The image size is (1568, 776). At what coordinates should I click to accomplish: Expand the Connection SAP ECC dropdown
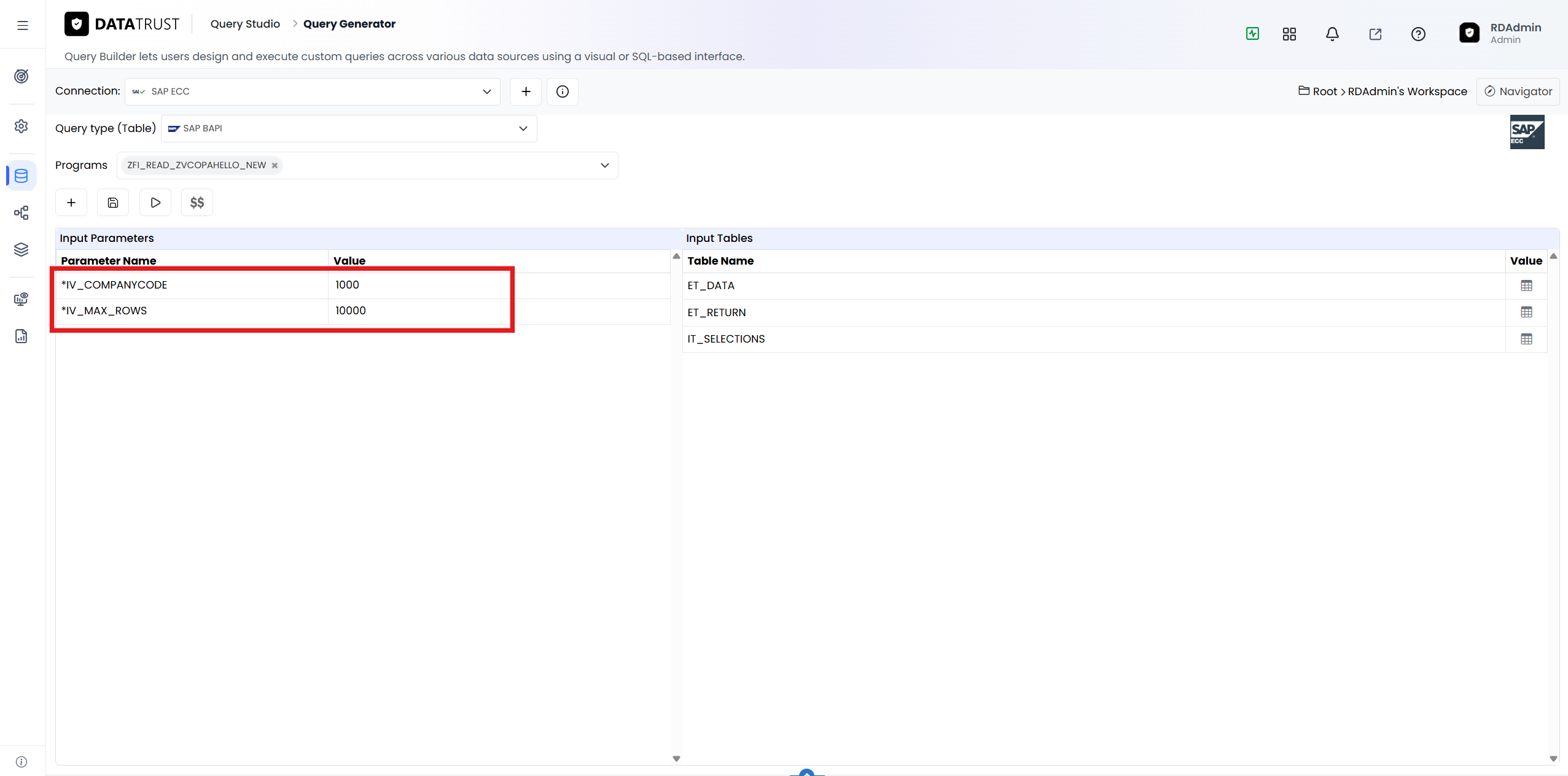[x=313, y=91]
